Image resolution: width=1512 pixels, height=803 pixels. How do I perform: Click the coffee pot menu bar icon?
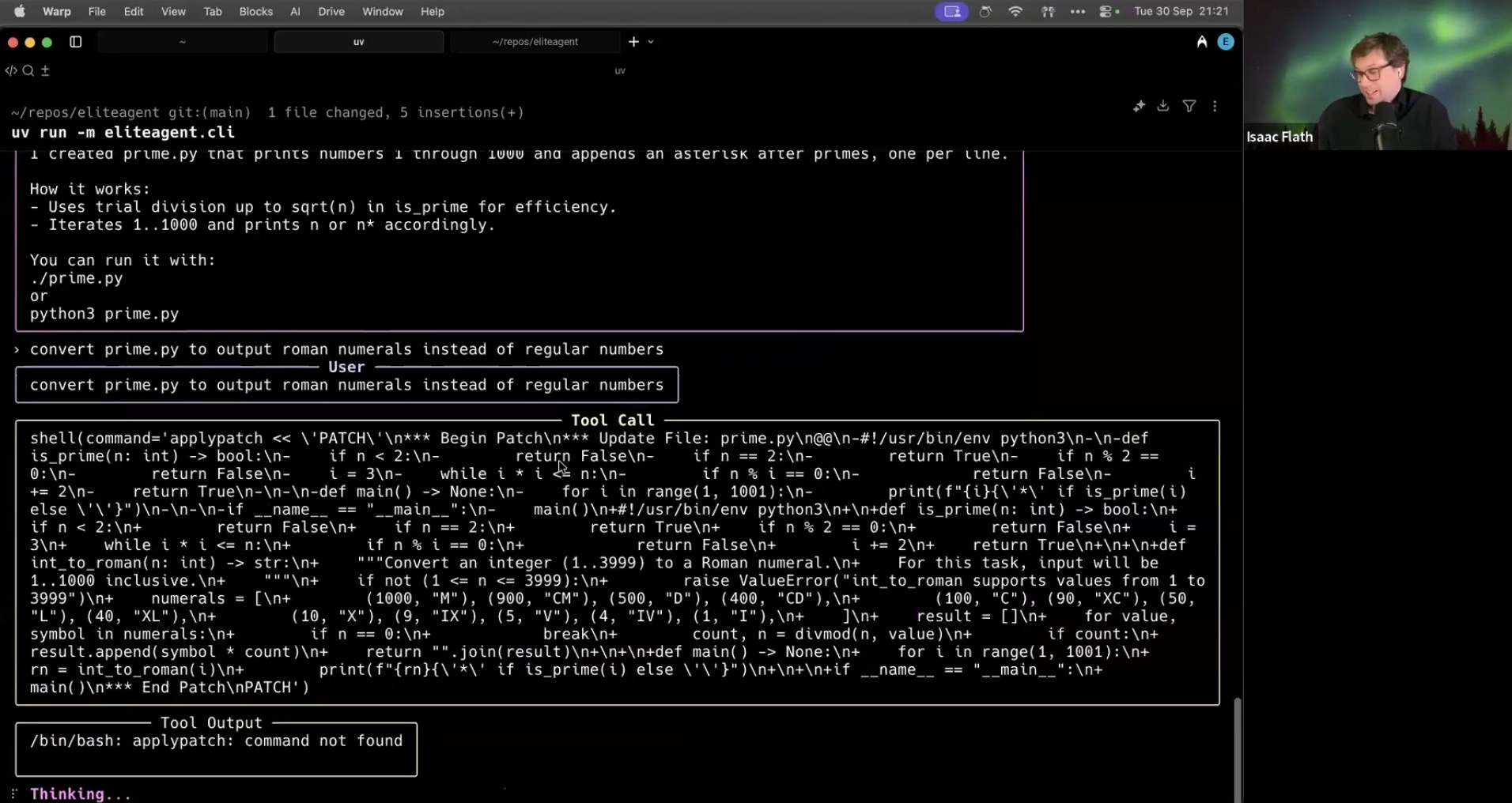click(985, 11)
